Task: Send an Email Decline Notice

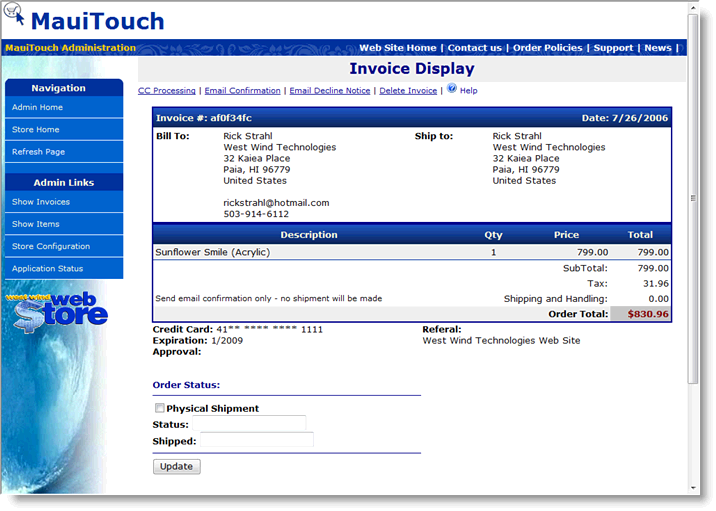Action: point(329,91)
